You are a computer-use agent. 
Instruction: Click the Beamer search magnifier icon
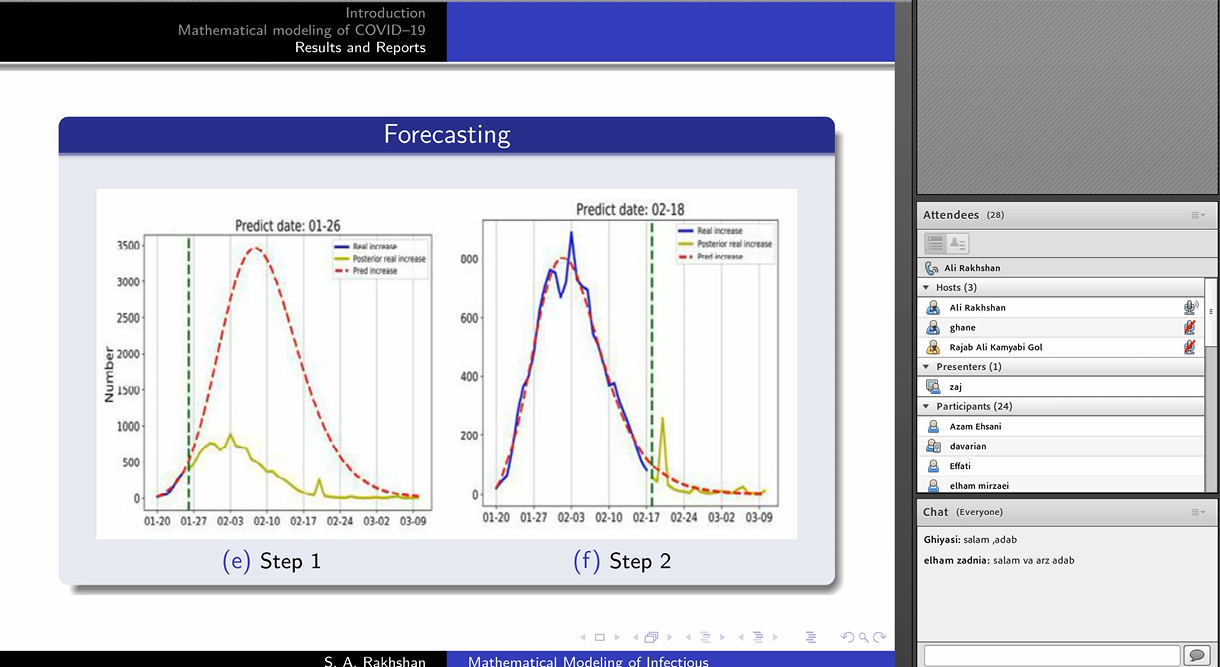pos(863,637)
